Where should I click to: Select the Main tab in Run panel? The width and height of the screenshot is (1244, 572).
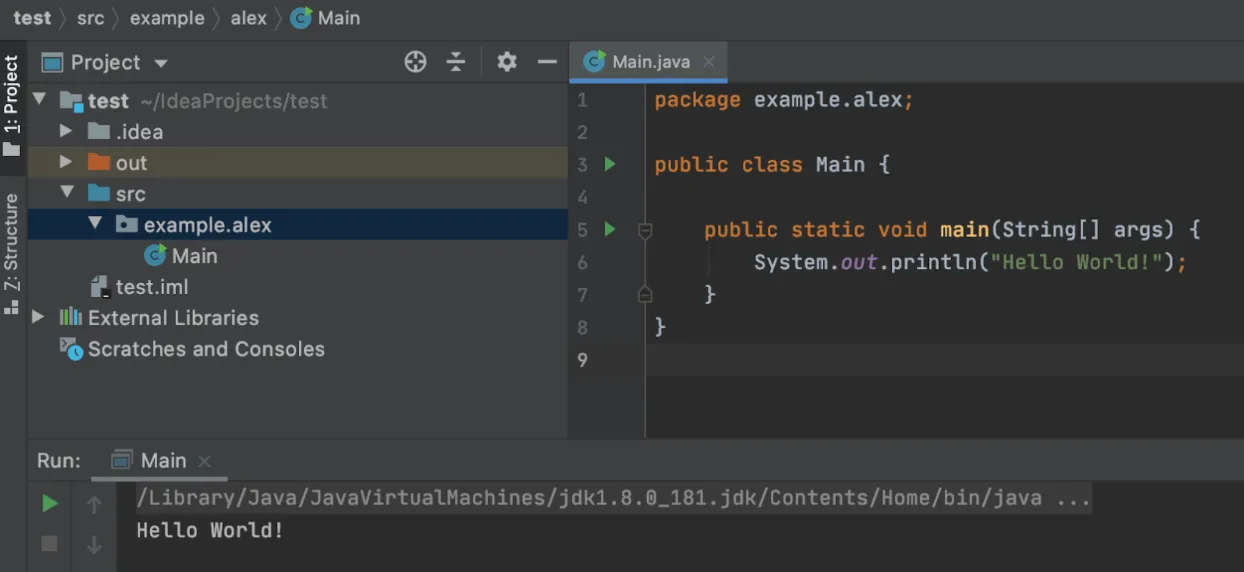pyautogui.click(x=160, y=461)
